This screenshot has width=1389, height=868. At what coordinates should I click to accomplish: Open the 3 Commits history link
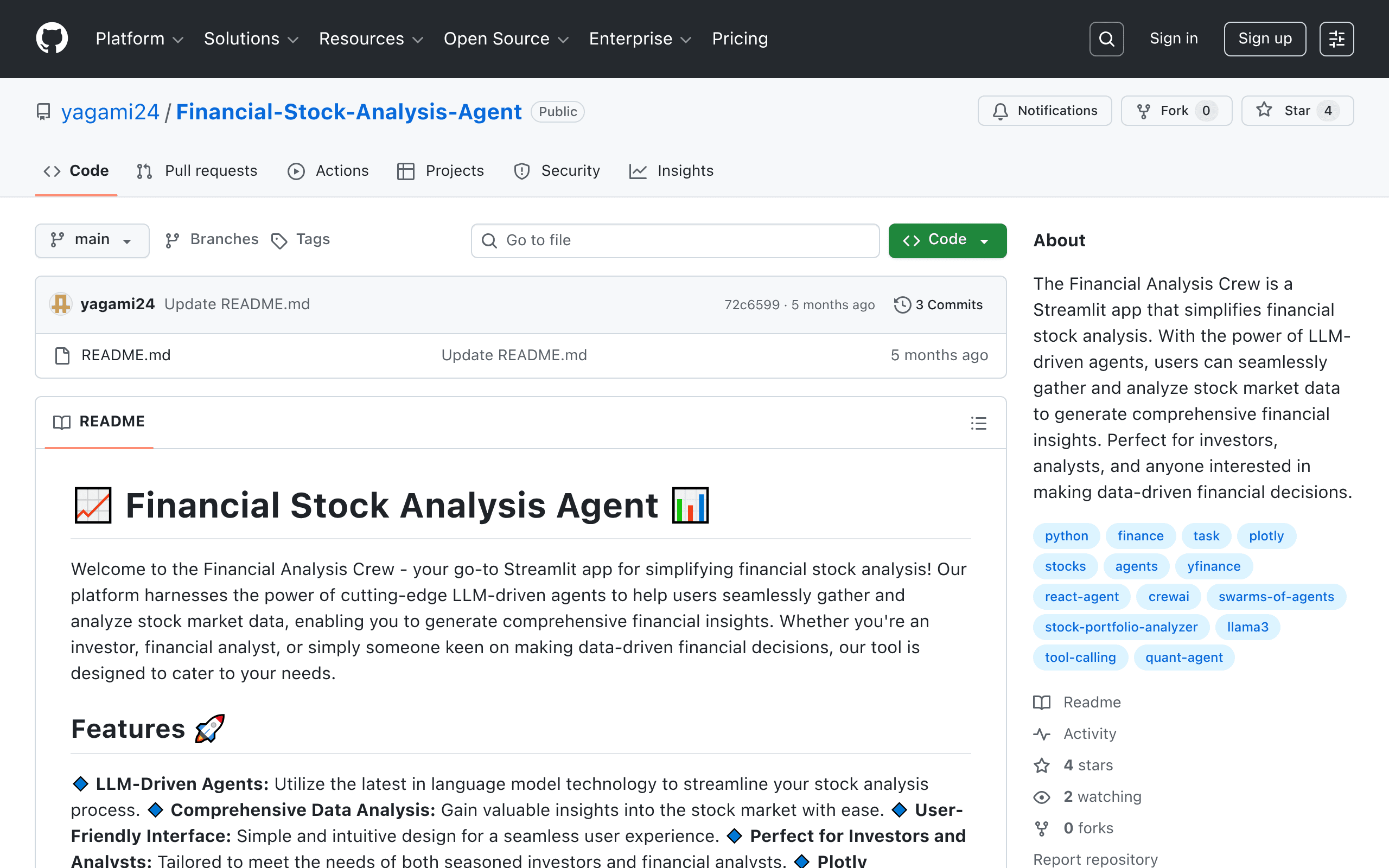tap(939, 304)
